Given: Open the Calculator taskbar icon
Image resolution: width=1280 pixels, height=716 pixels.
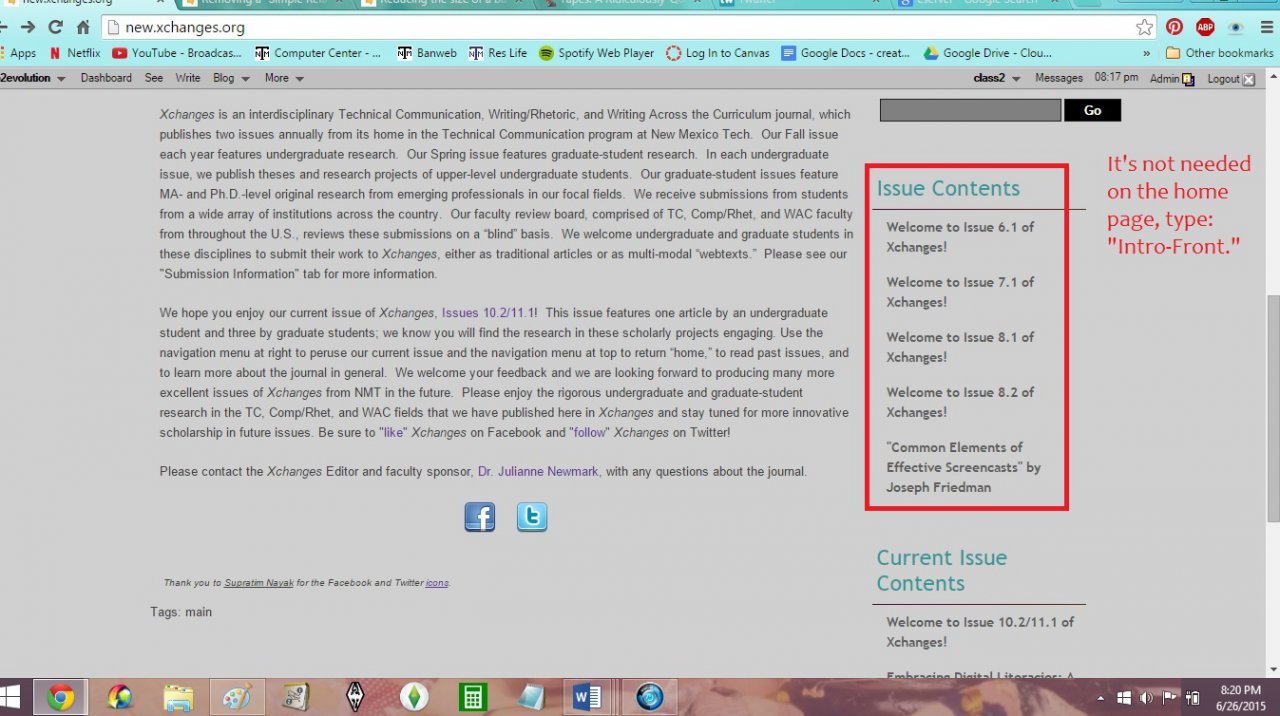Looking at the screenshot, I should pos(472,697).
